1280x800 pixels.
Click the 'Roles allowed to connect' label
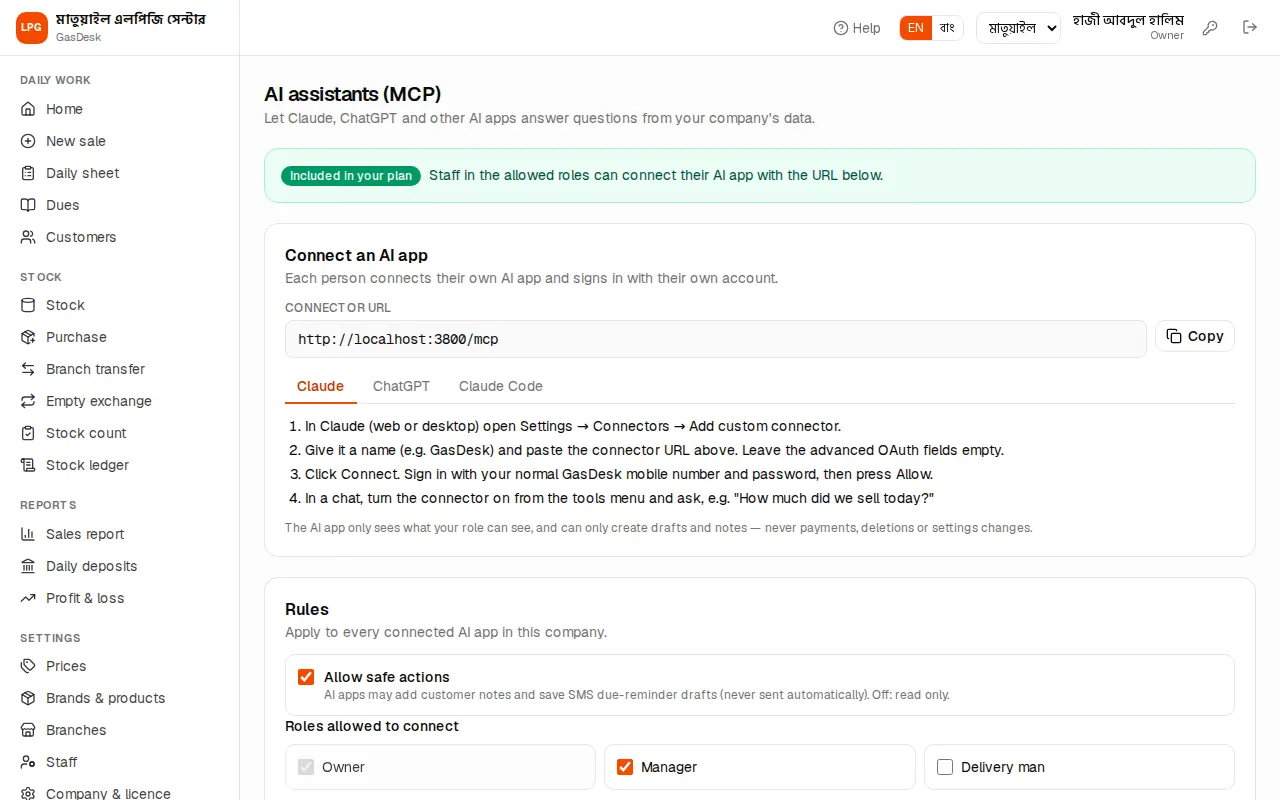point(372,726)
